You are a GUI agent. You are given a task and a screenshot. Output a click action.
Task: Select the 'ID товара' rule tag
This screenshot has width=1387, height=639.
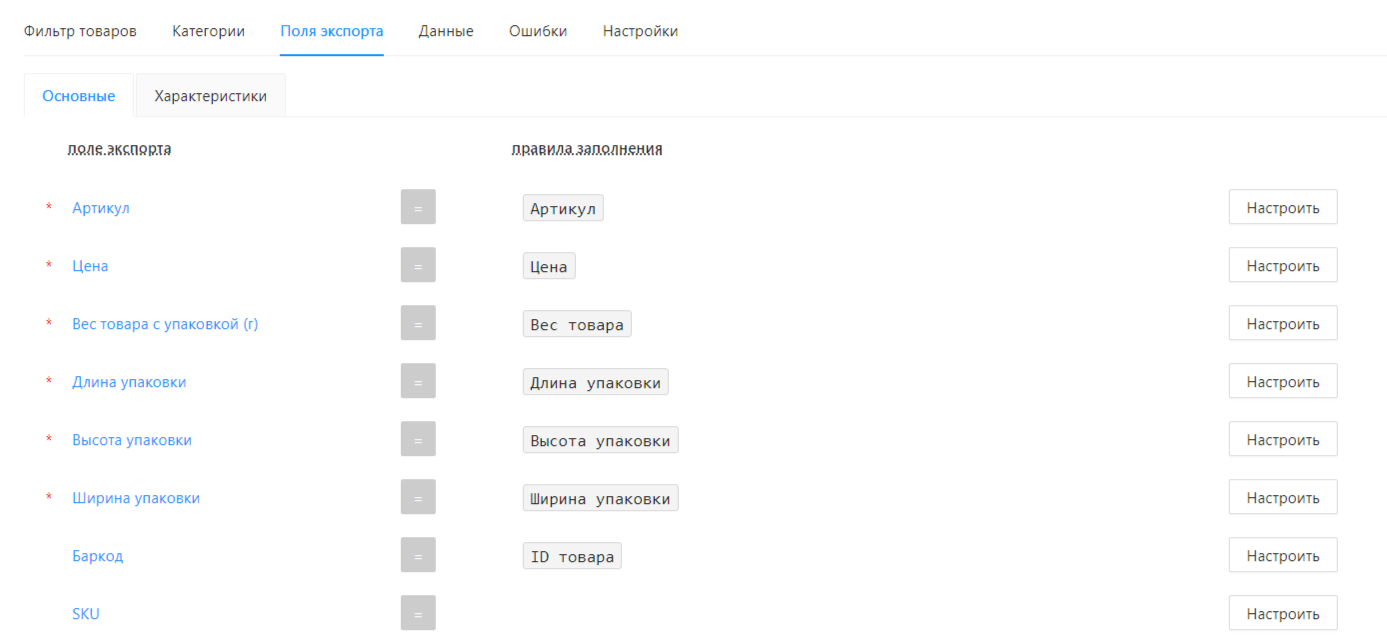click(572, 556)
